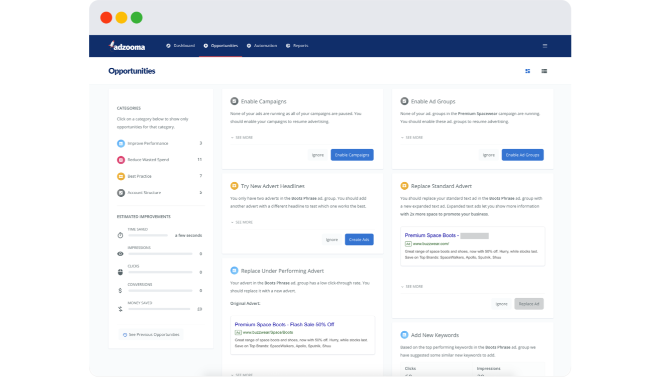Click the Replace Standard Advert icon

click(x=404, y=186)
